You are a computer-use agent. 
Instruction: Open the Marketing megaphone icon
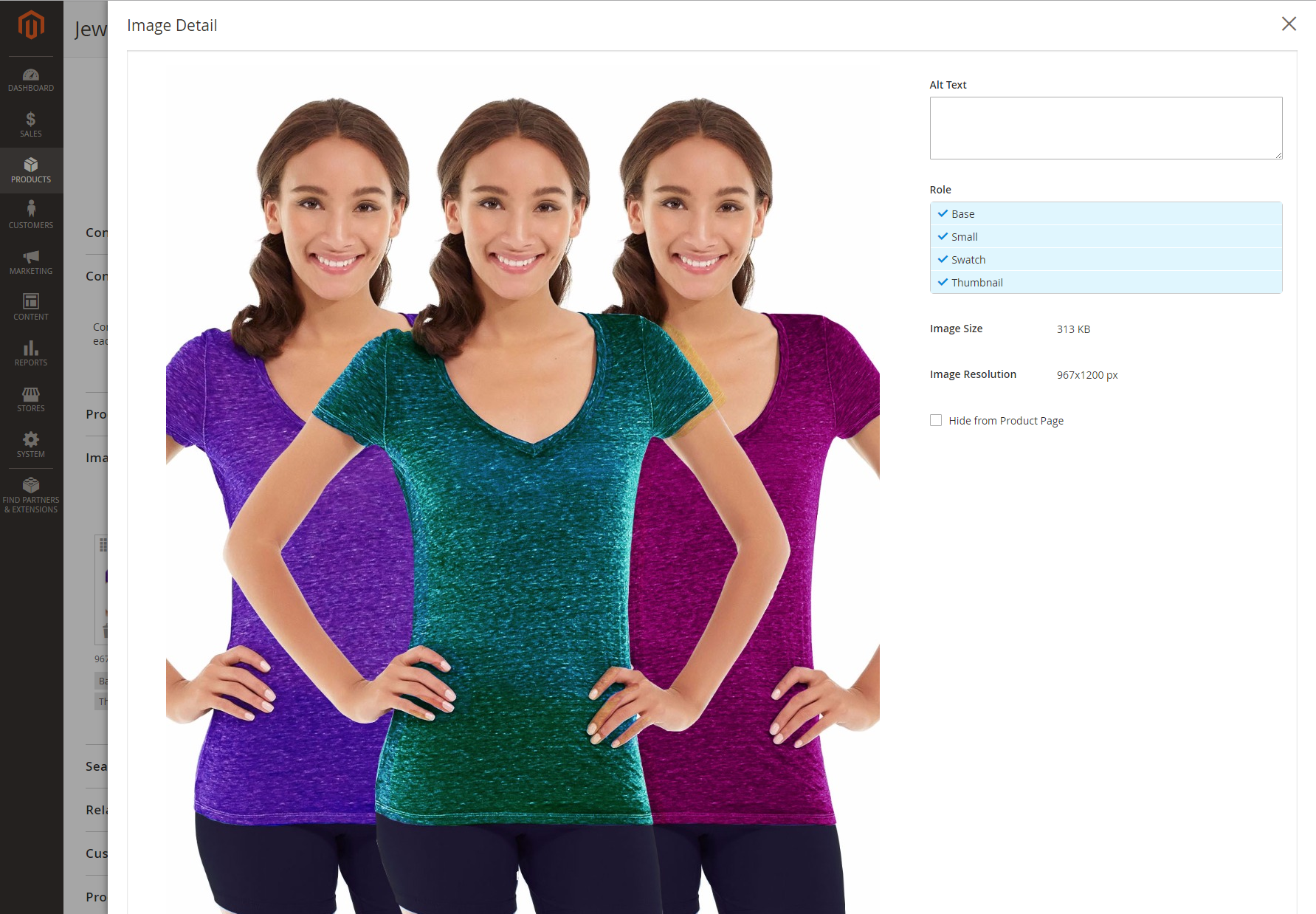31,256
